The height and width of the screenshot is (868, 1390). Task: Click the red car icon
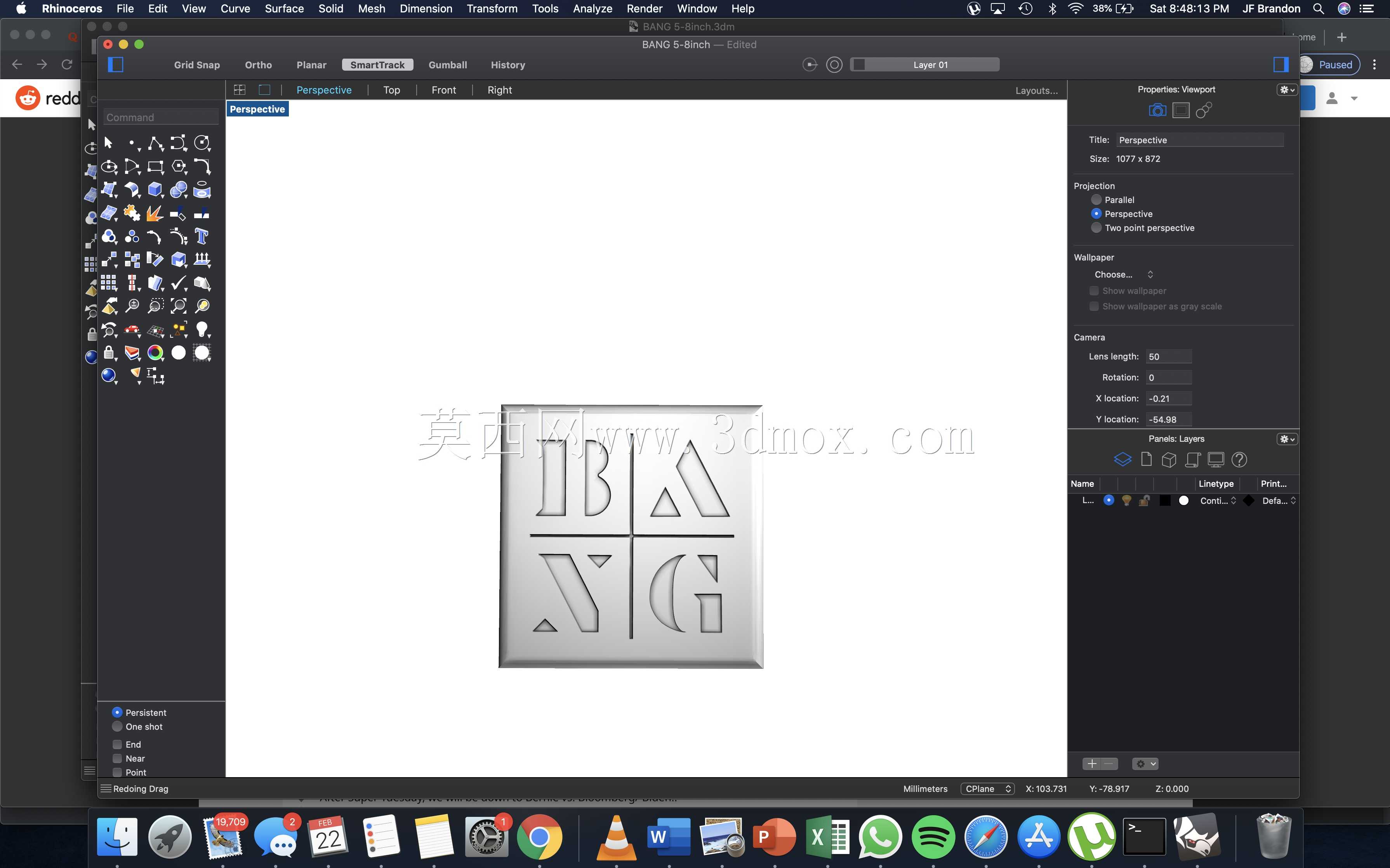point(133,330)
